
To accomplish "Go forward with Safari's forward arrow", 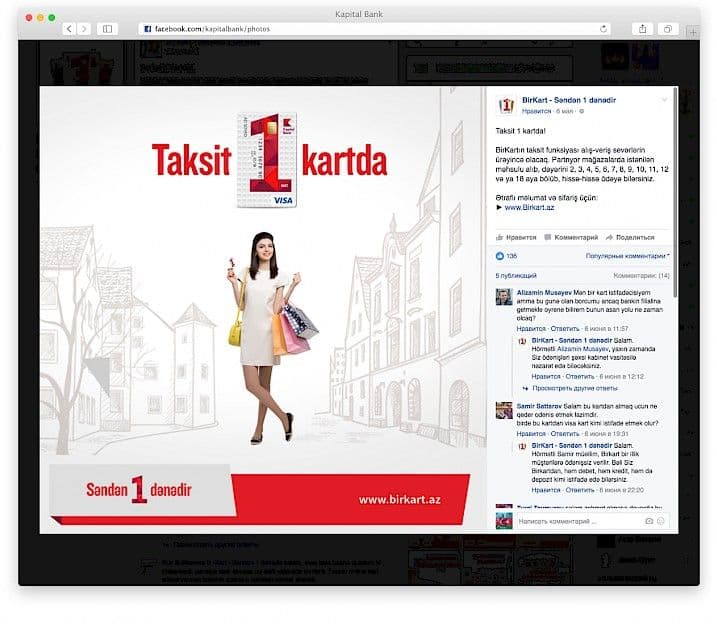I will 84,29.
